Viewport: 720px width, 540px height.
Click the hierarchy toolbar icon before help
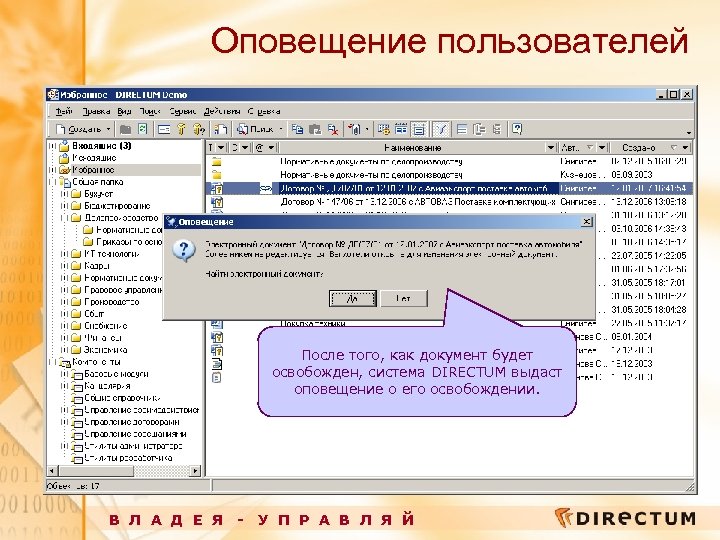496,129
